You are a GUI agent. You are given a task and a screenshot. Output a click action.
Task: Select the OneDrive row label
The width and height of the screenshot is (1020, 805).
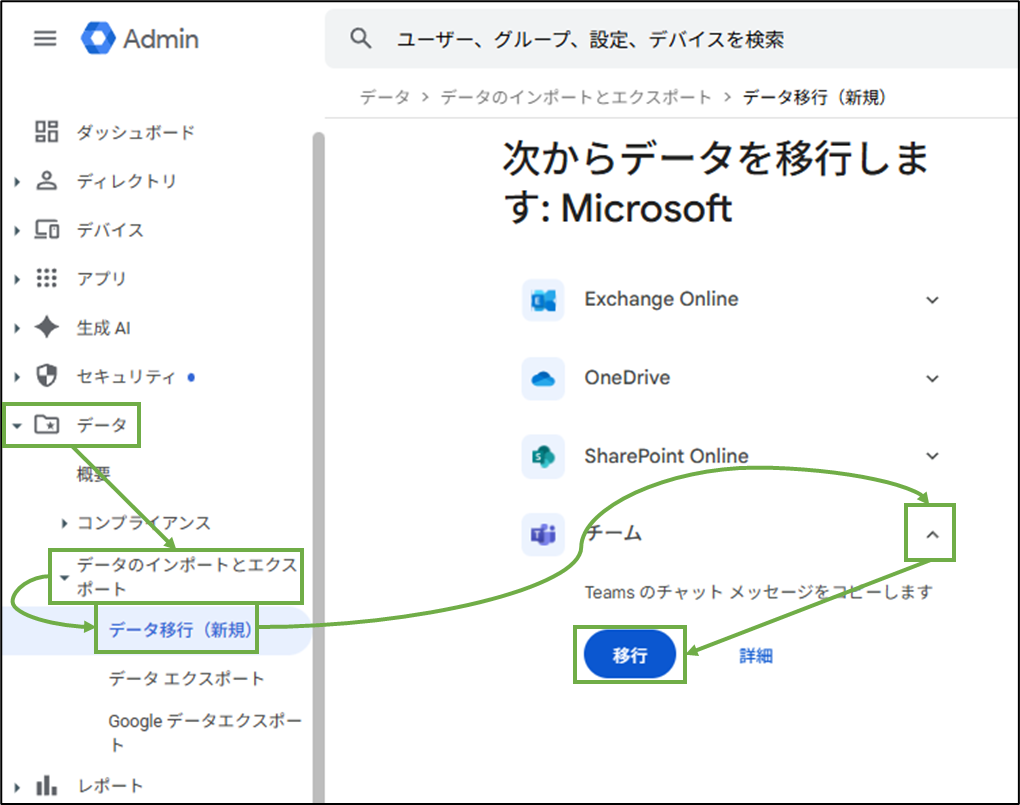pyautogui.click(x=627, y=377)
